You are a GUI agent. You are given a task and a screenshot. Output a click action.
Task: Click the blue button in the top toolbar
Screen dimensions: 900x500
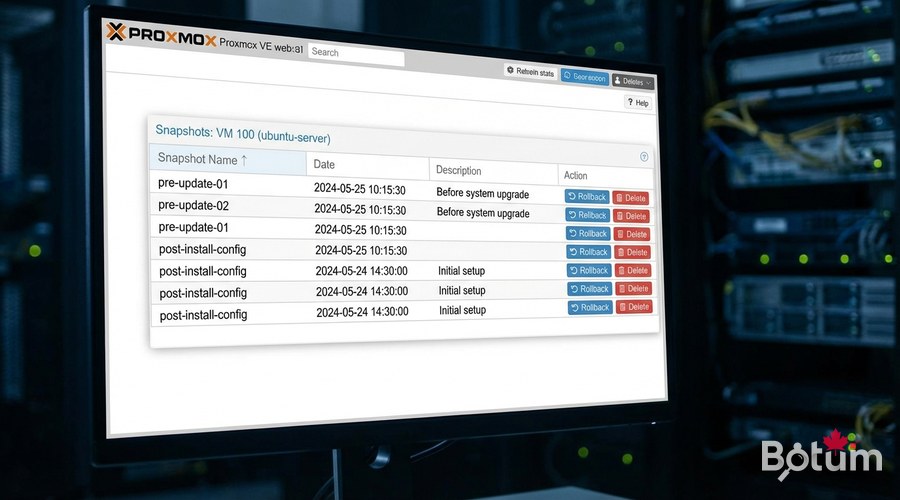(584, 77)
